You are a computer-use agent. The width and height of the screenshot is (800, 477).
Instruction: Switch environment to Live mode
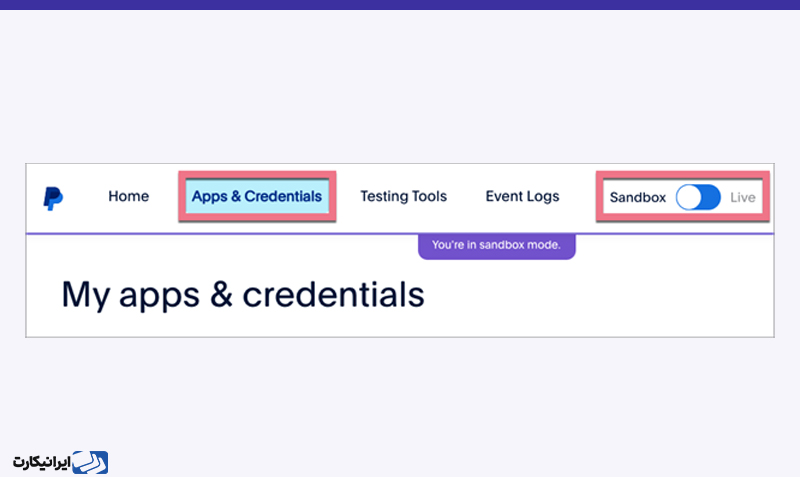698,197
